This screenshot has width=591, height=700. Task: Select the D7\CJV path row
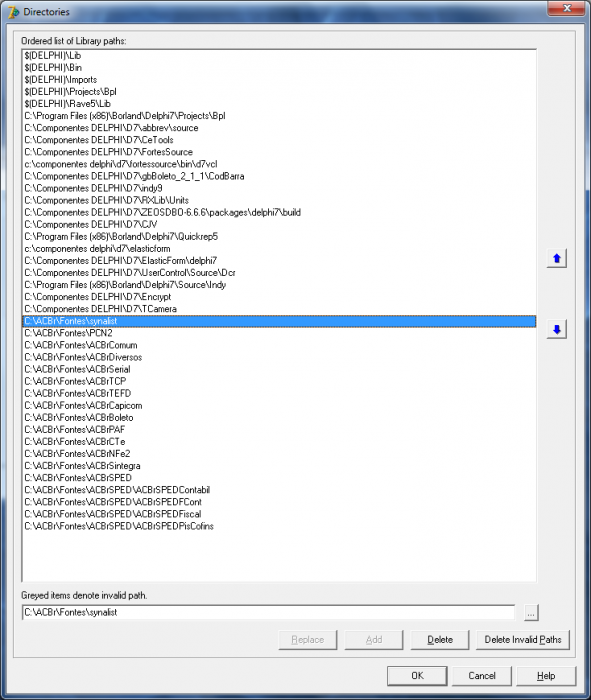click(279, 225)
